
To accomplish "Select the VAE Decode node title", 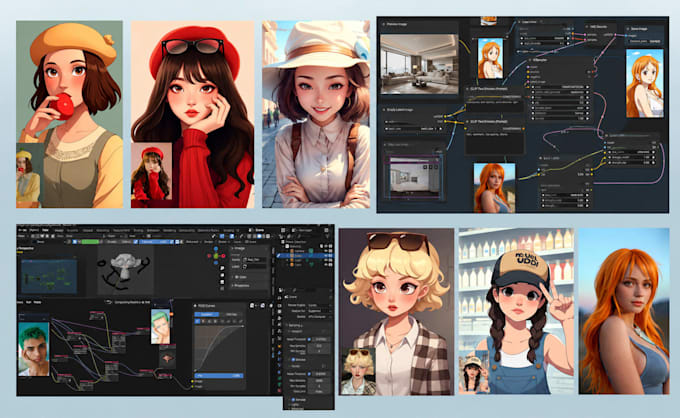I will coord(598,26).
